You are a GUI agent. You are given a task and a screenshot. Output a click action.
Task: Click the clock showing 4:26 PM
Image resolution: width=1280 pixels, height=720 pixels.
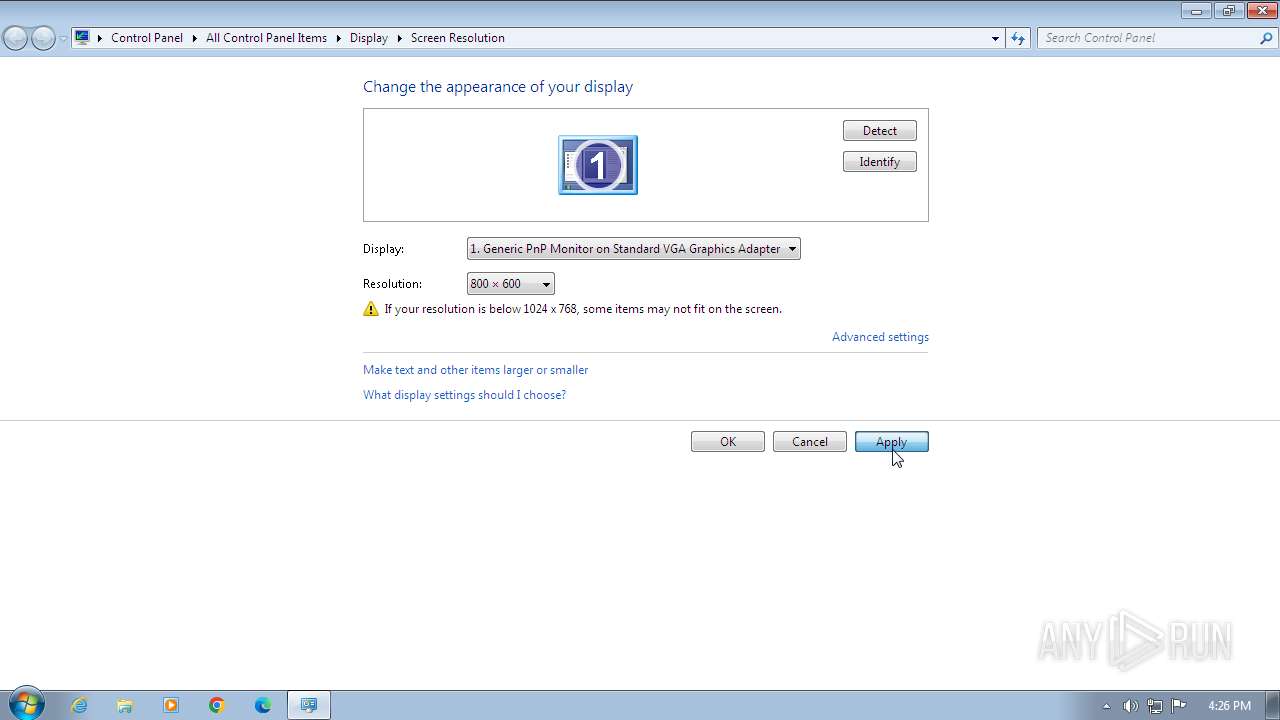(1229, 706)
